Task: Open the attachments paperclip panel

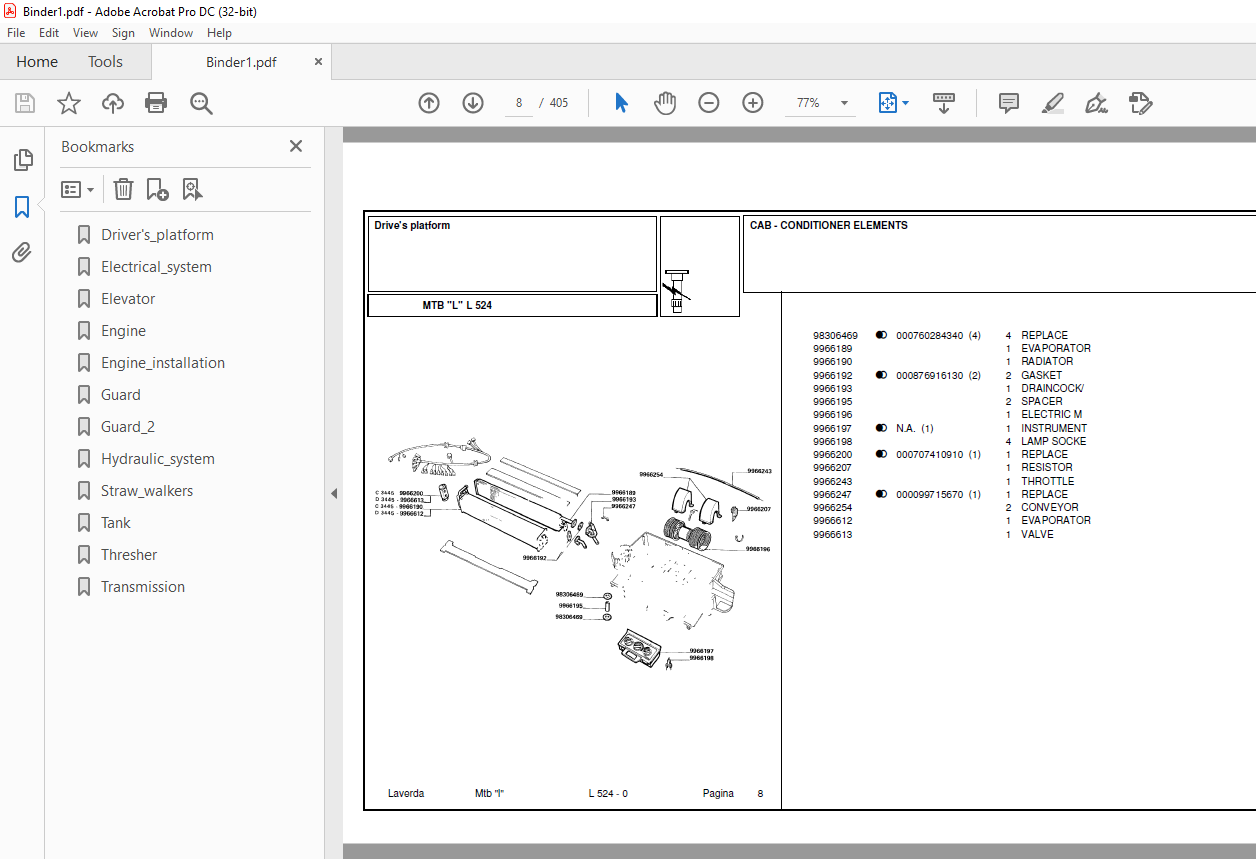Action: pos(22,253)
